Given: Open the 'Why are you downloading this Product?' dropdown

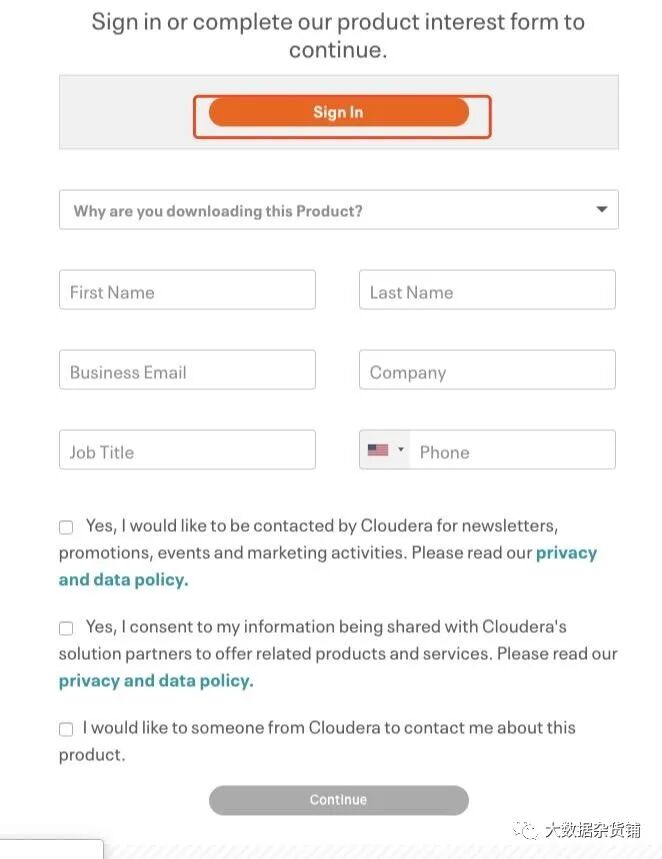Looking at the screenshot, I should tap(338, 210).
